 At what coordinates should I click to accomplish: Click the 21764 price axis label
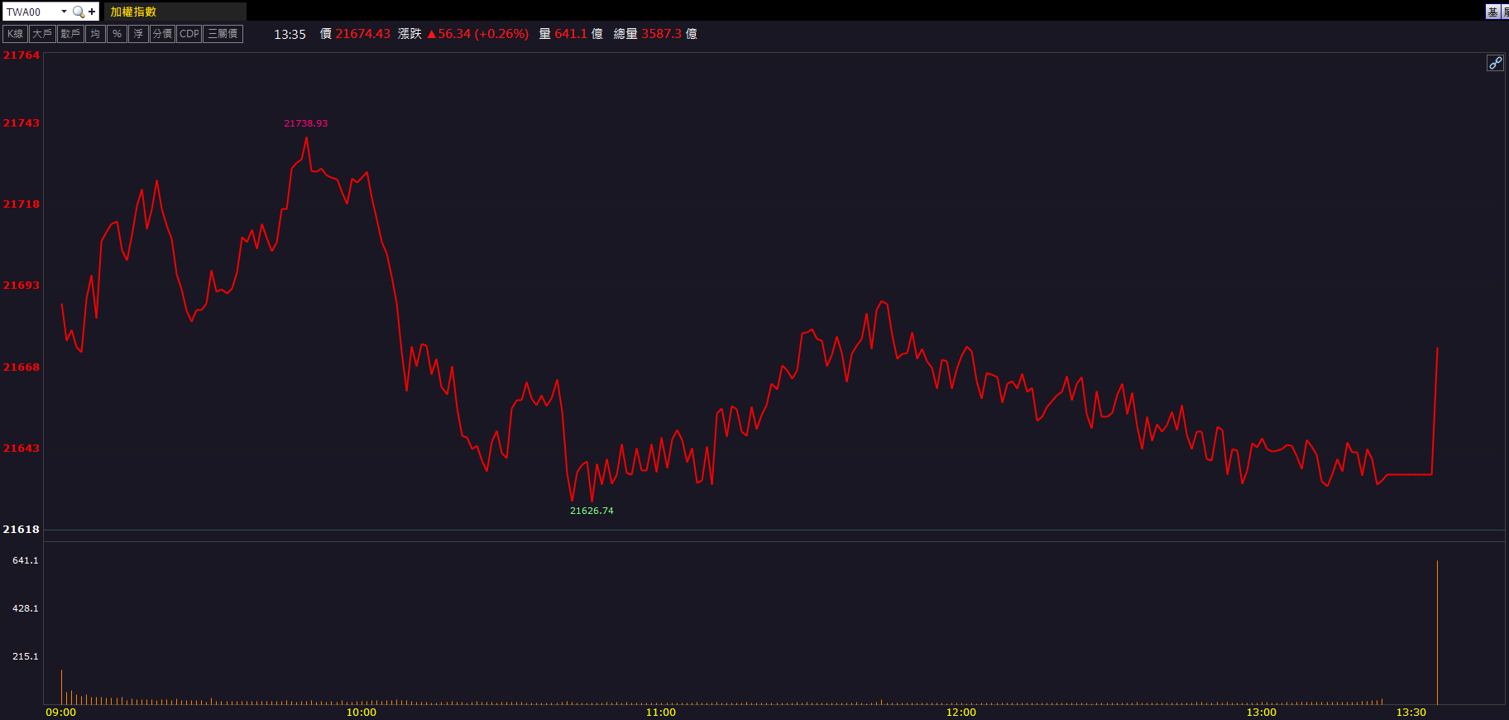coord(22,55)
